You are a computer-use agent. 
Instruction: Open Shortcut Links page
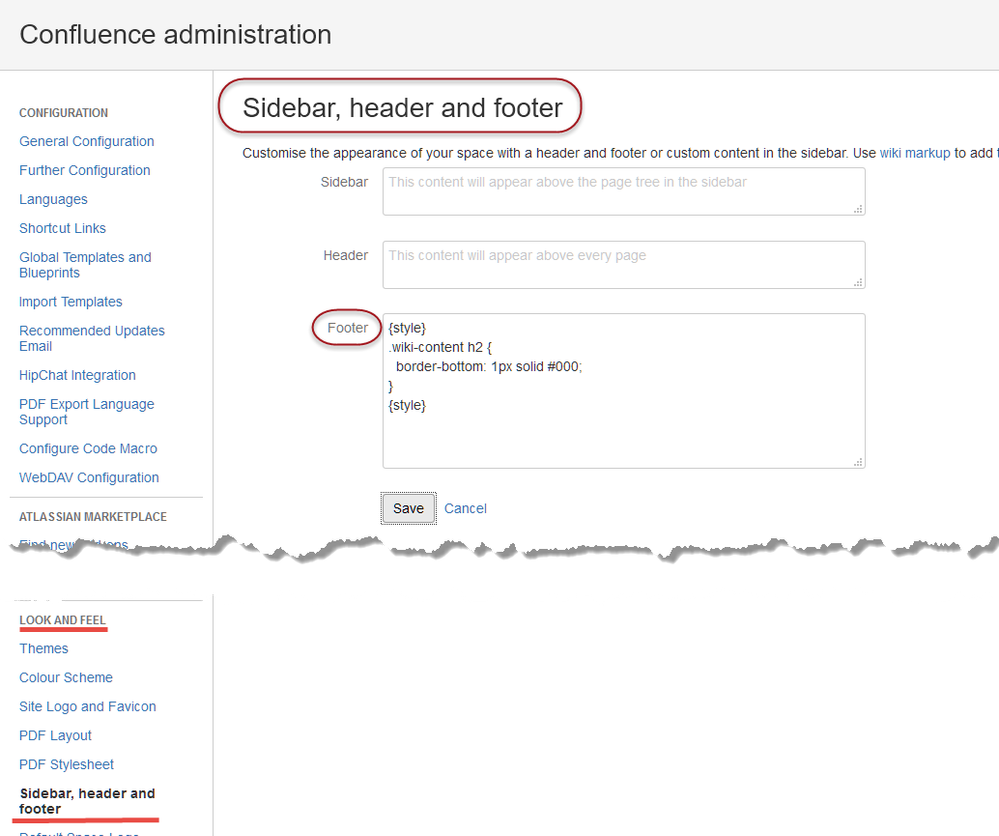click(62, 228)
